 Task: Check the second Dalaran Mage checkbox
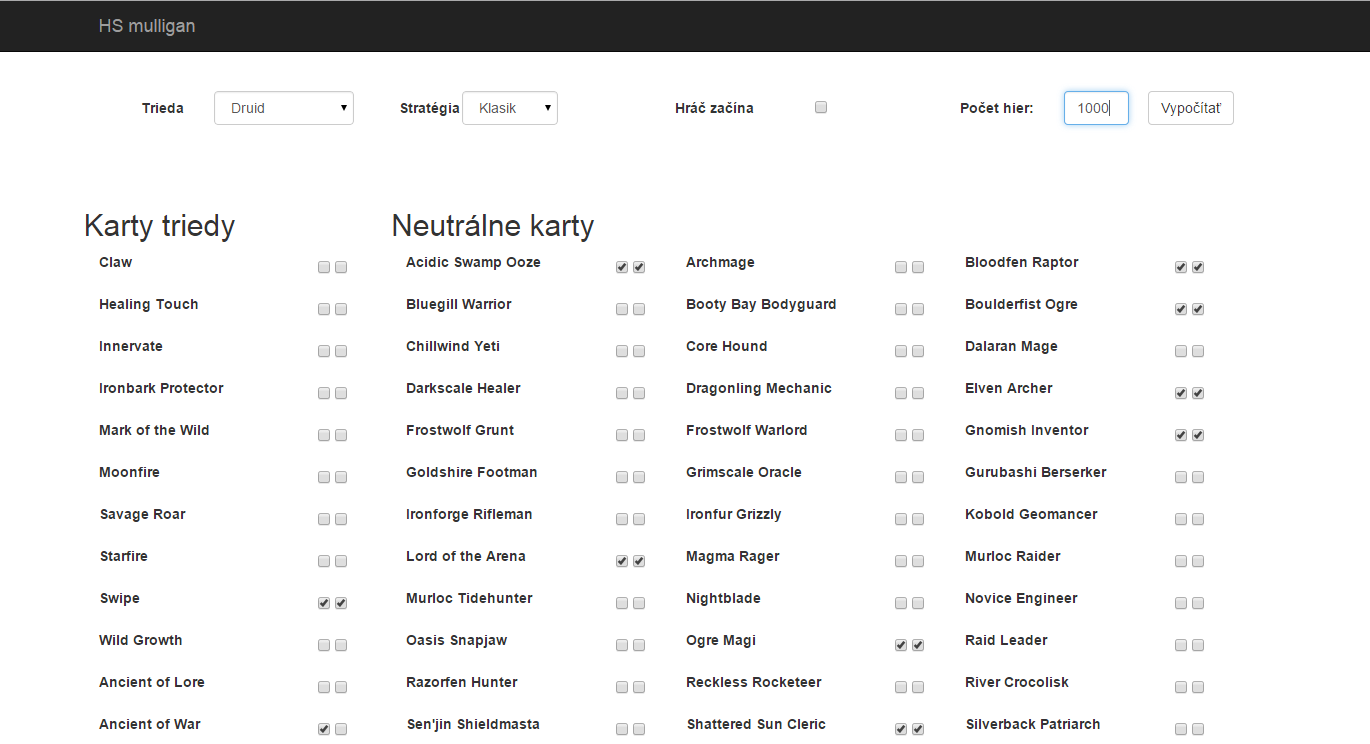(1198, 351)
